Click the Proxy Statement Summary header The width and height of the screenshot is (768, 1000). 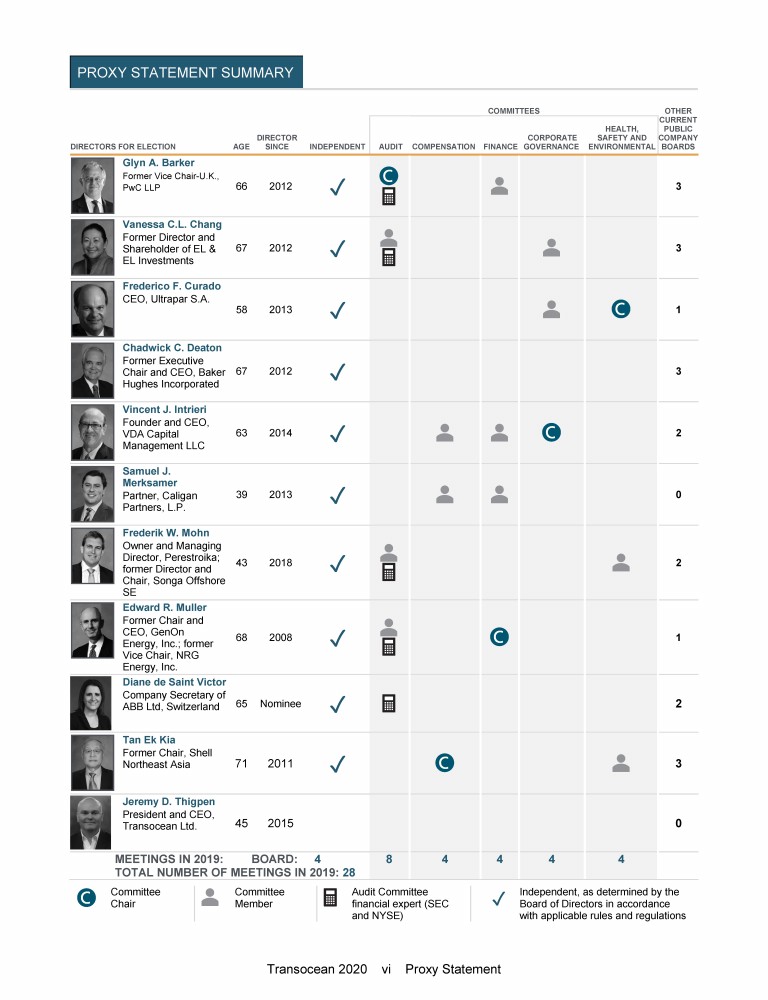185,72
